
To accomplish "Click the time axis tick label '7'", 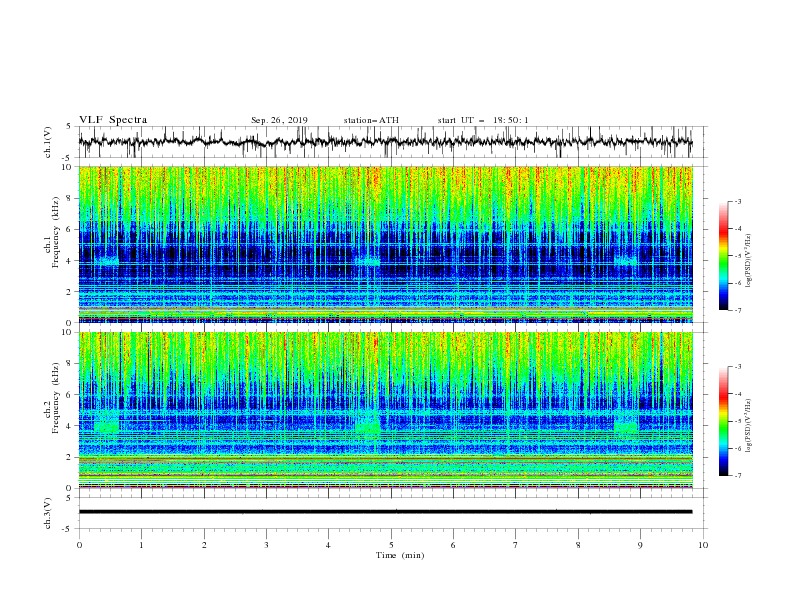I will 515,545.
